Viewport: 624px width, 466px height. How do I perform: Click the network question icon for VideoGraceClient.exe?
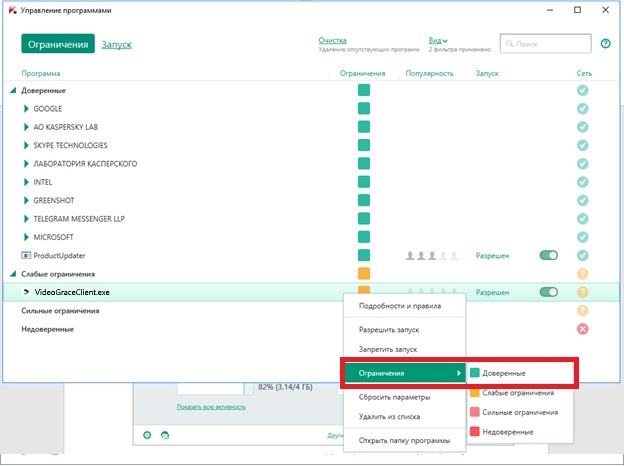click(x=583, y=292)
